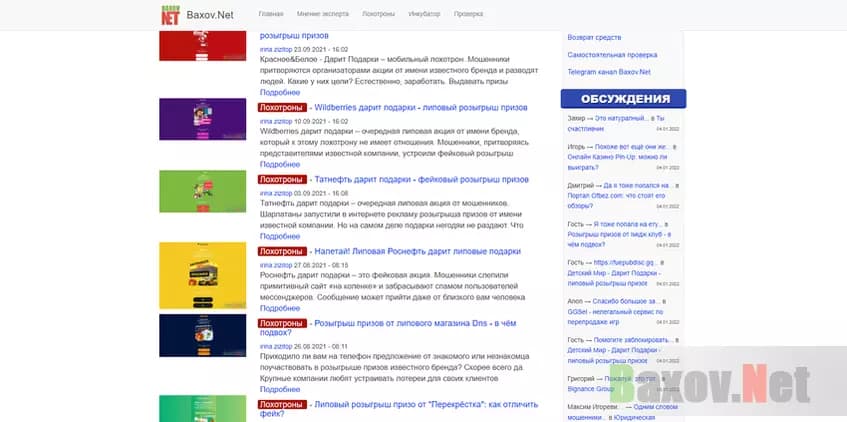
Task: Click Лохотроны tag on Роснефть article
Action: [x=283, y=251]
